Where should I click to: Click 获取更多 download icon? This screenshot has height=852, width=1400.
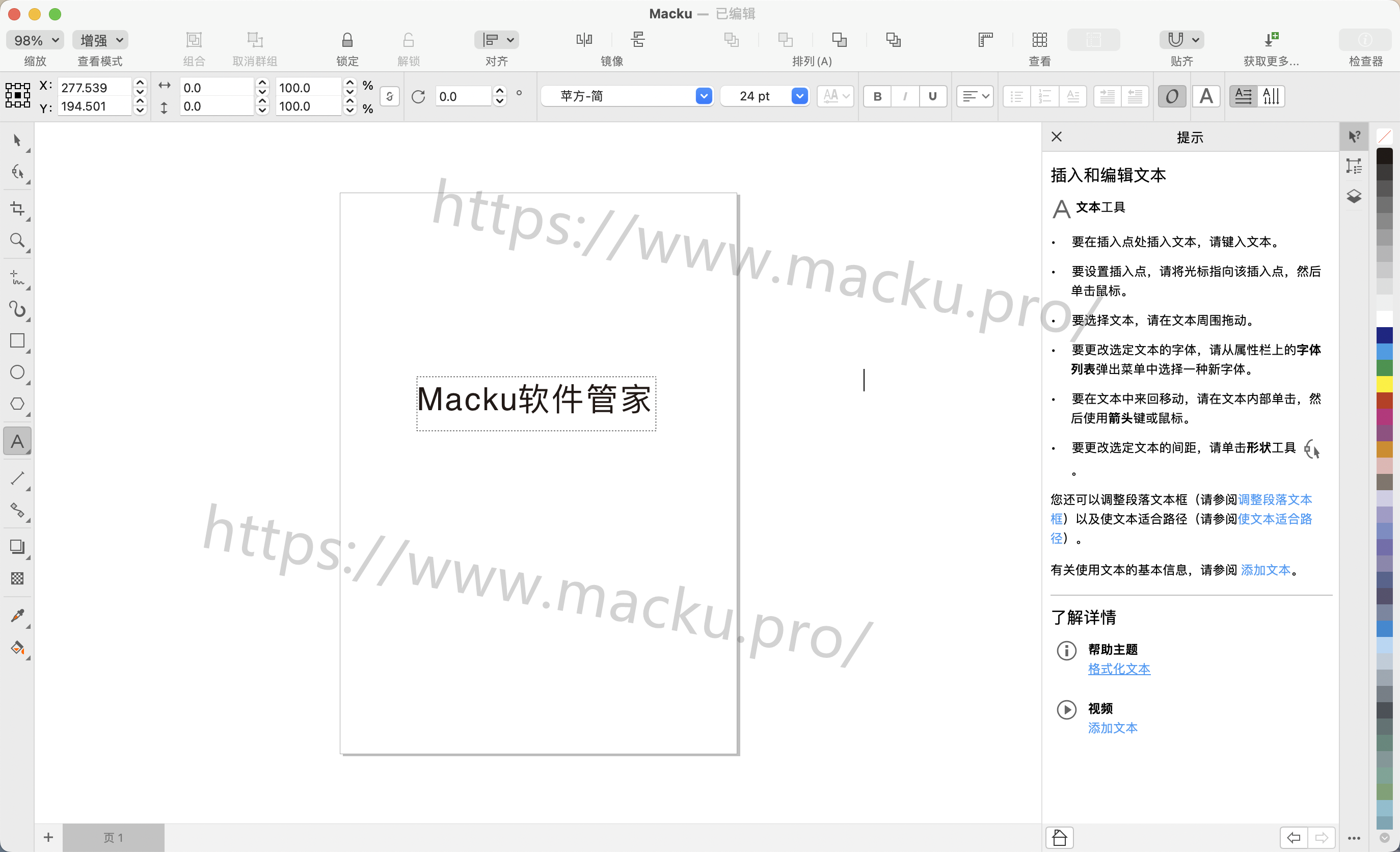tap(1271, 40)
